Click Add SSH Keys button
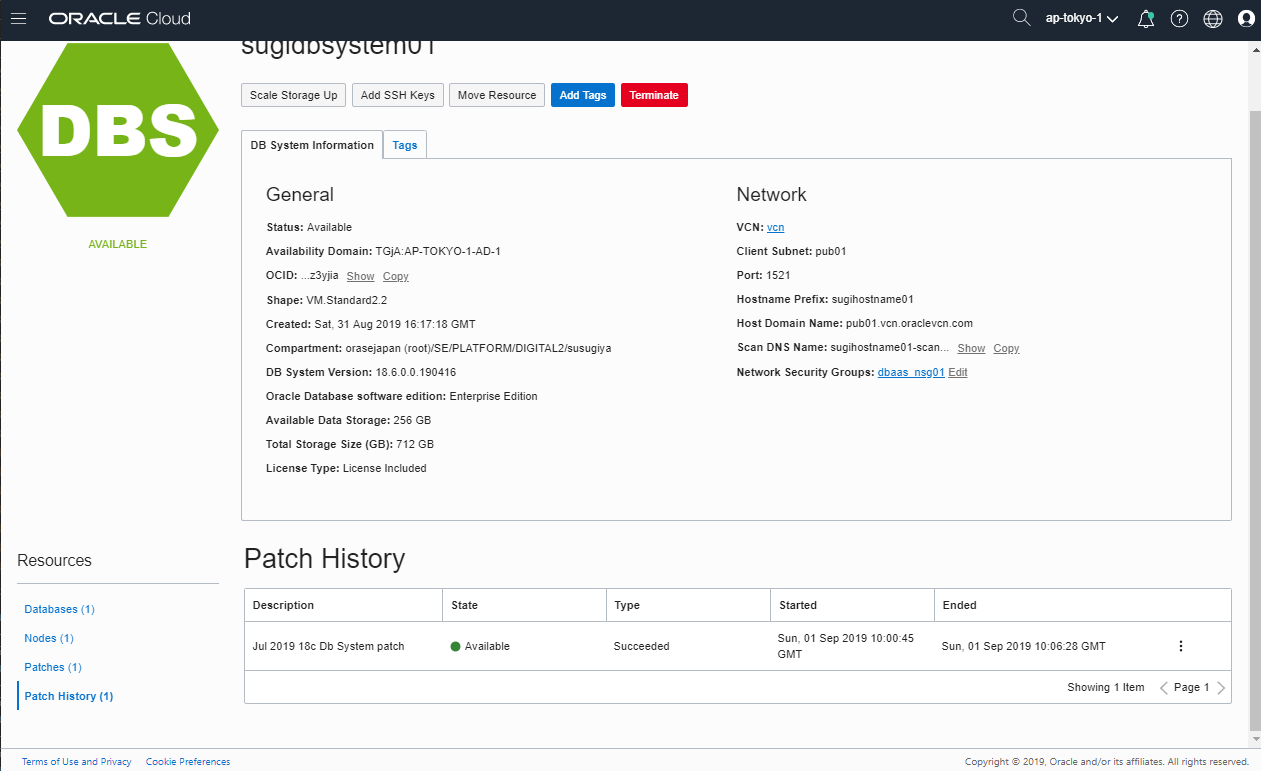This screenshot has width=1261, height=771. [x=398, y=95]
